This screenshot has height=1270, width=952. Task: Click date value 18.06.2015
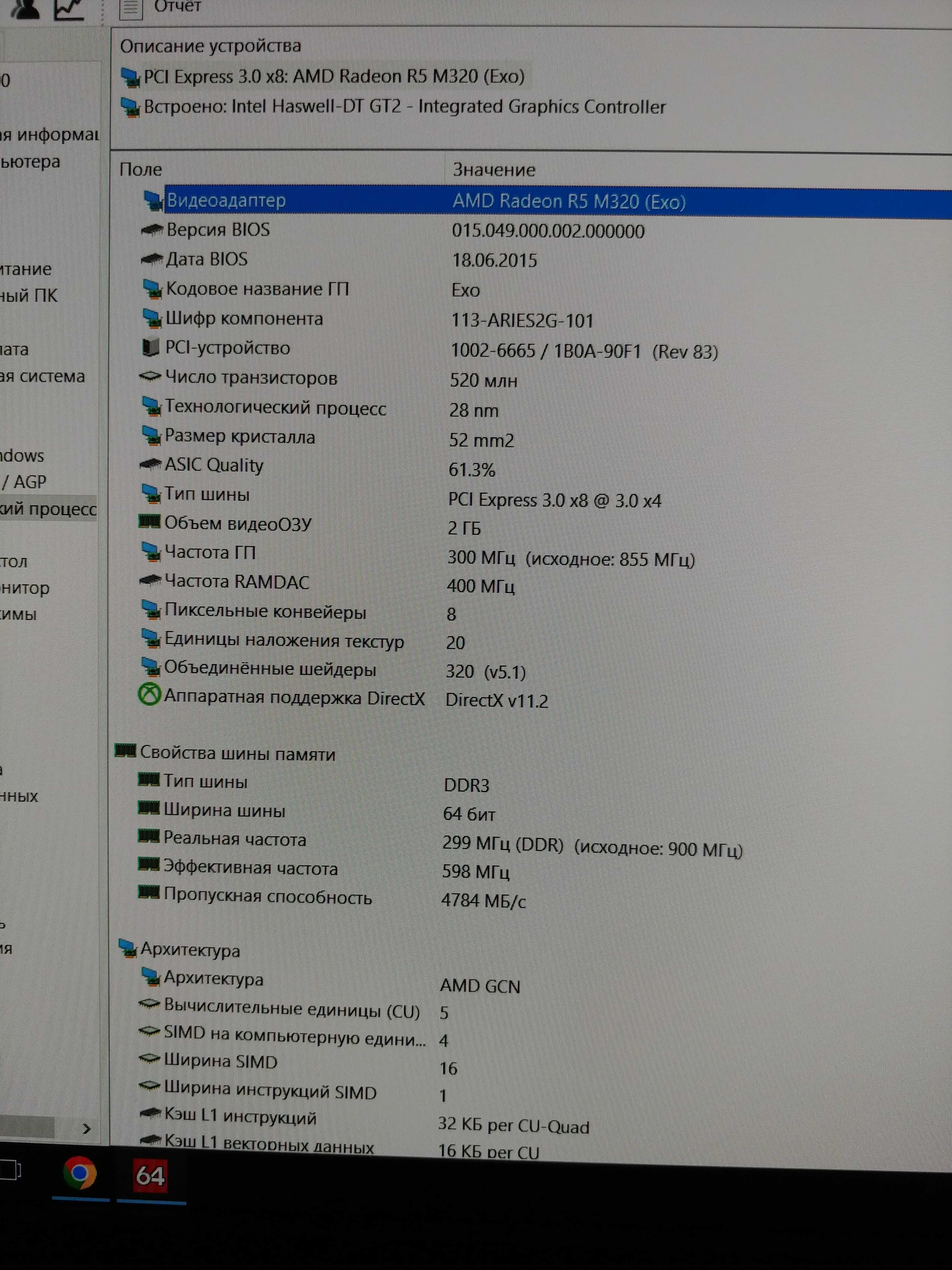pos(494,261)
